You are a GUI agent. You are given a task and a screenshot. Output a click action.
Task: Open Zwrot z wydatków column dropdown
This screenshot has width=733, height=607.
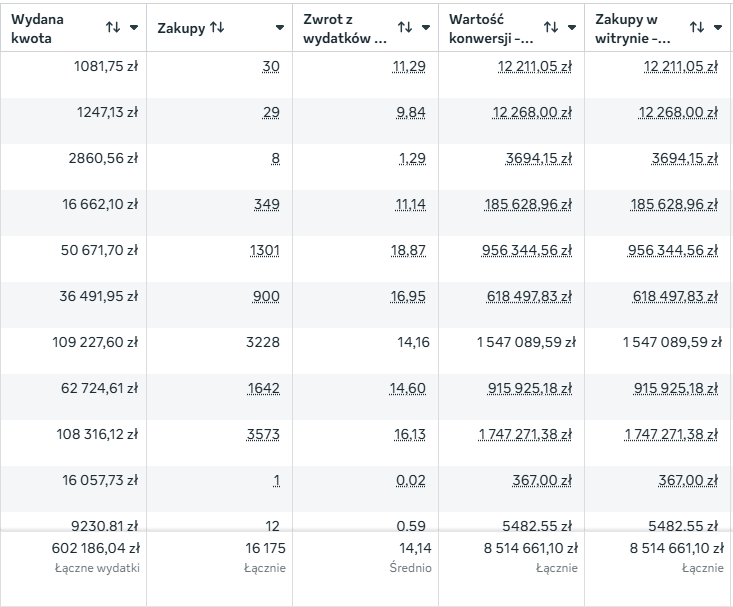(426, 28)
